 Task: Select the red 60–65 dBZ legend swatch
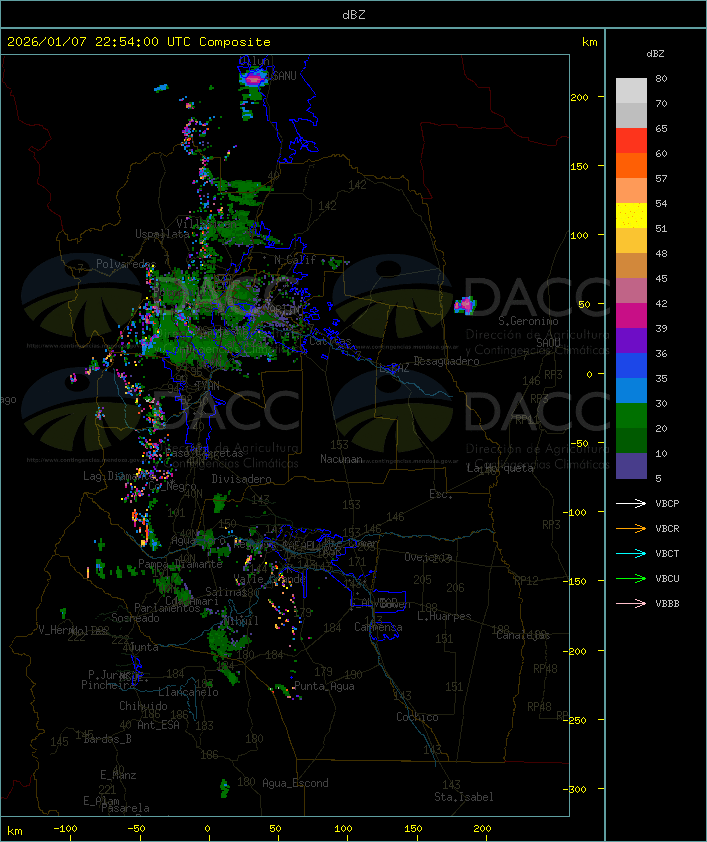[631, 141]
